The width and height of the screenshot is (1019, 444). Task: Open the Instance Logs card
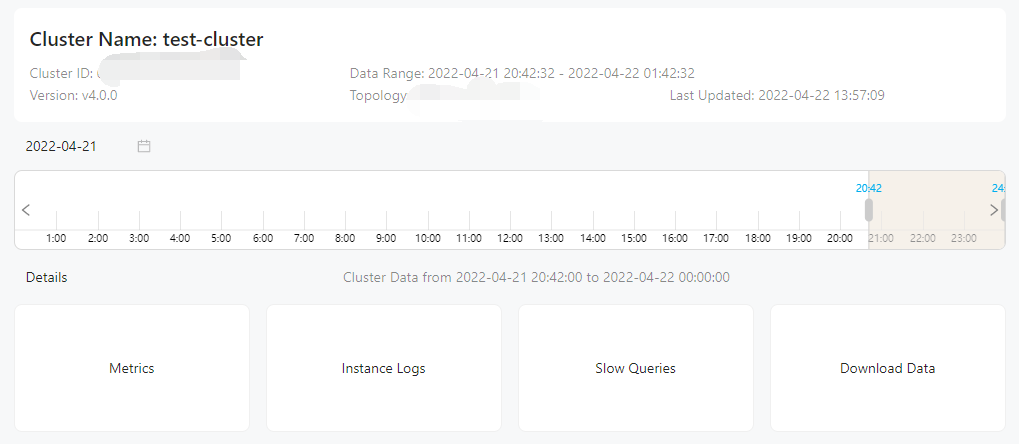point(384,368)
